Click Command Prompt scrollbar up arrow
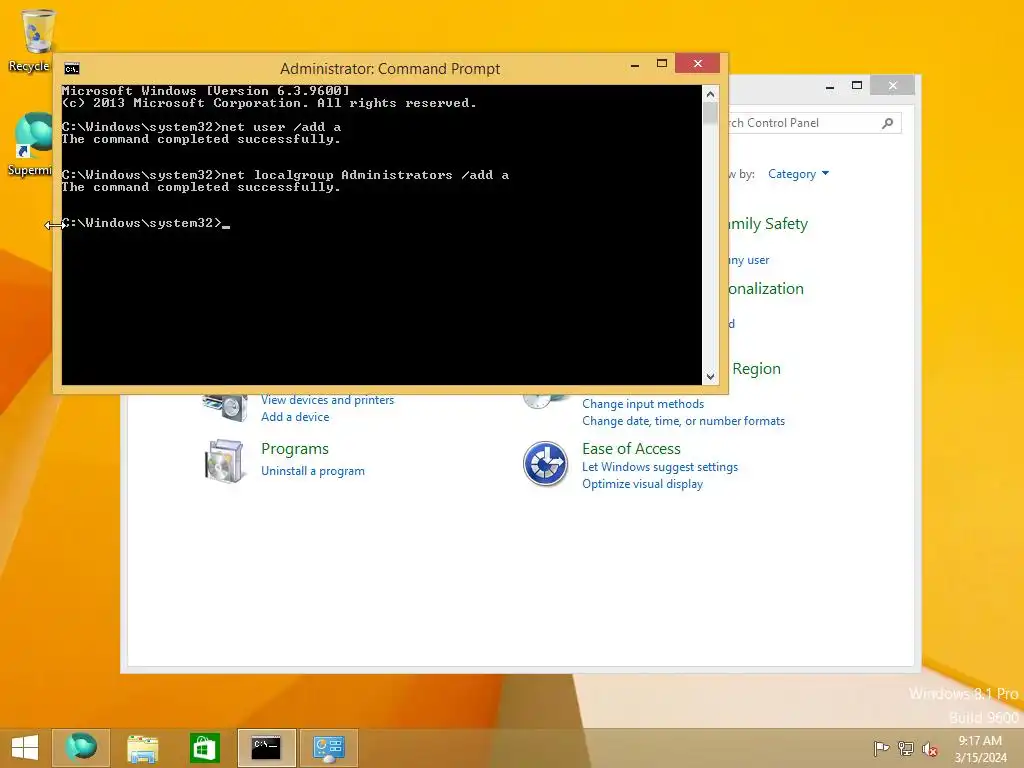The height and width of the screenshot is (768, 1024). click(711, 94)
